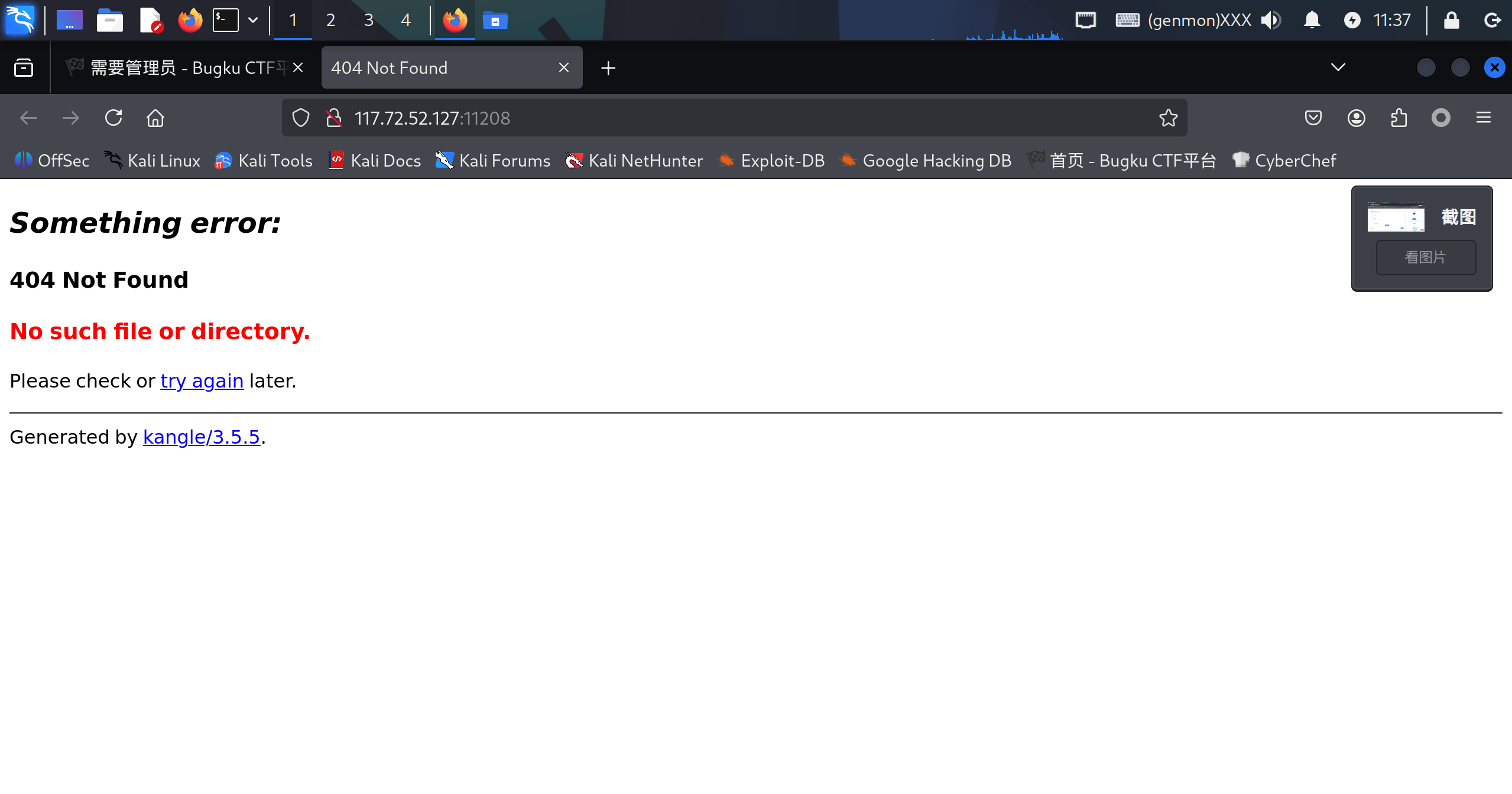Reload the current page
Image resolution: width=1512 pixels, height=794 pixels.
tap(113, 118)
